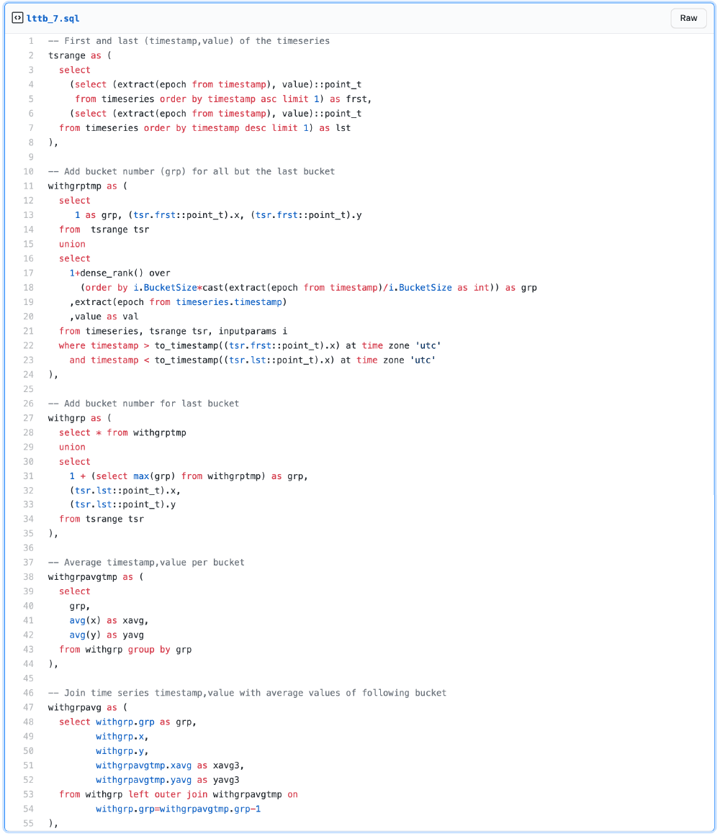Screen dimensions: 720x836
Task: Click 'withgrp.y,' on line 50
Action: 122,751
